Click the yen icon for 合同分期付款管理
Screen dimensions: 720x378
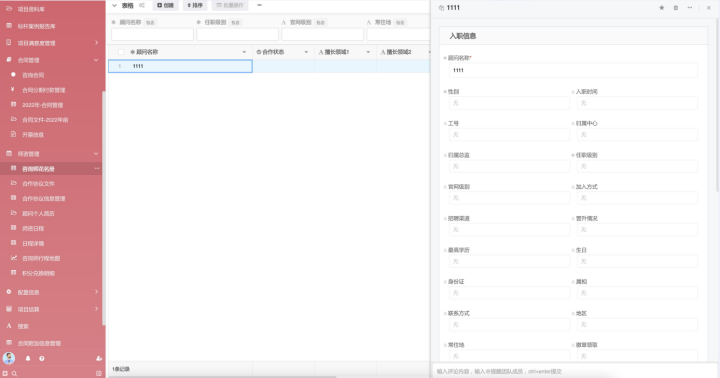[x=13, y=90]
